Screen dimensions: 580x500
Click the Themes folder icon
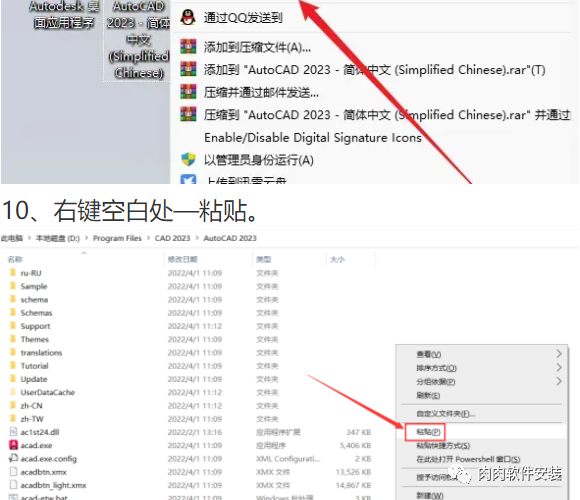click(x=13, y=339)
